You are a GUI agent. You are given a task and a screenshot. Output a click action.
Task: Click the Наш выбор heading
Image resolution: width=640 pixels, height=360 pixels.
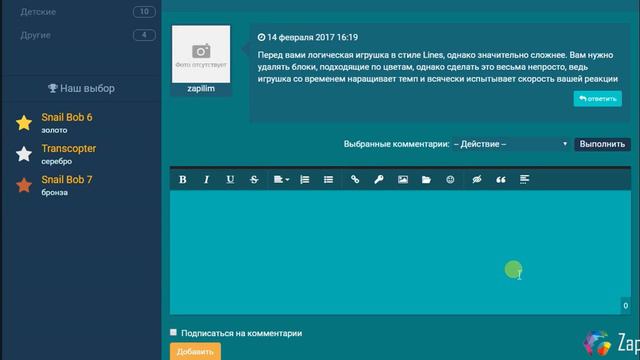(81, 88)
